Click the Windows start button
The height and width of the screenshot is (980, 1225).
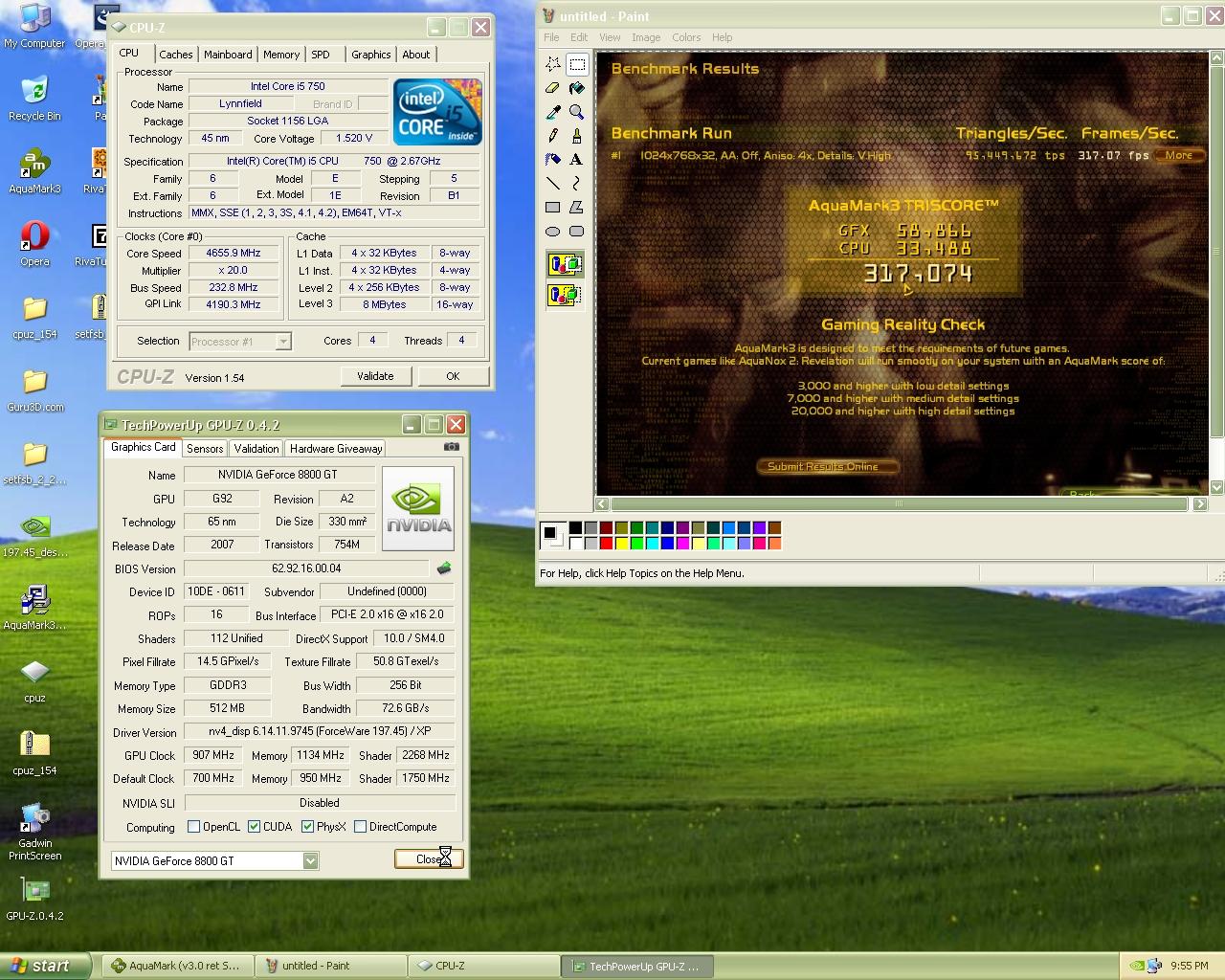pos(45,966)
